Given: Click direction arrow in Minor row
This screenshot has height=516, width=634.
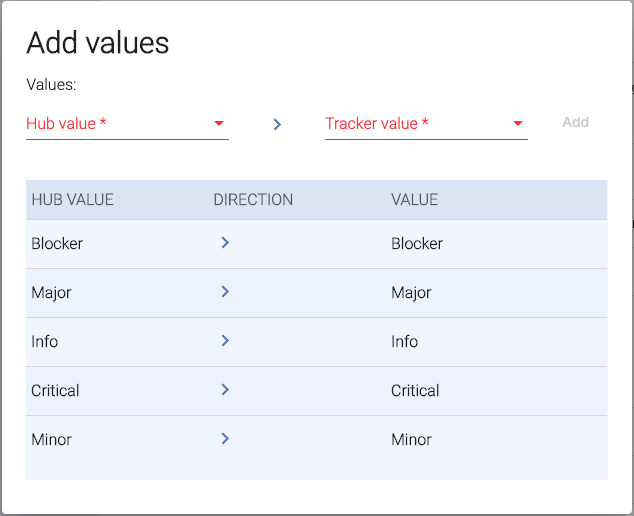Looking at the screenshot, I should pyautogui.click(x=225, y=439).
